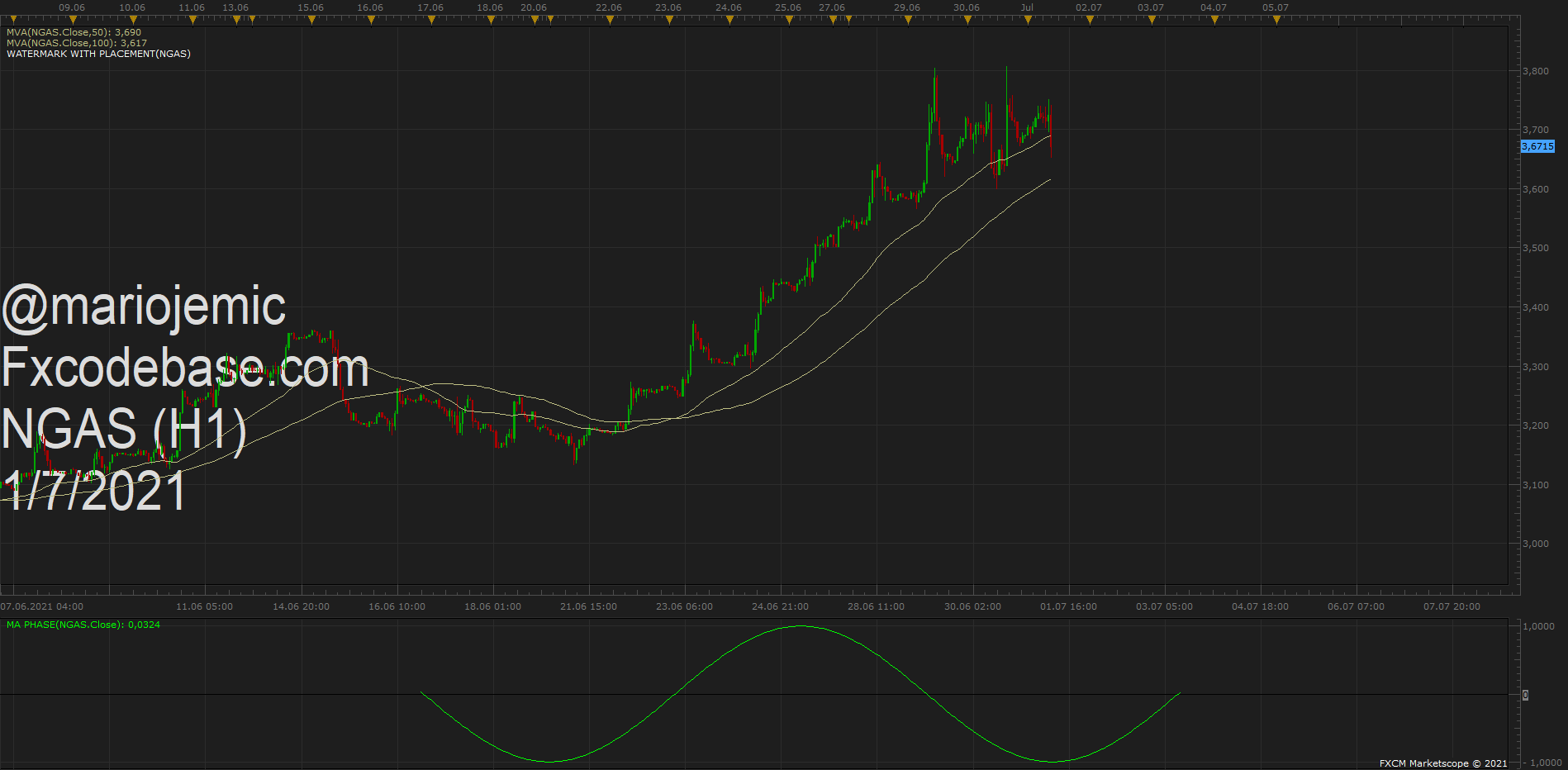This screenshot has width=1568, height=770.
Task: Click the 28.06 11:00 time label
Action: click(x=876, y=606)
